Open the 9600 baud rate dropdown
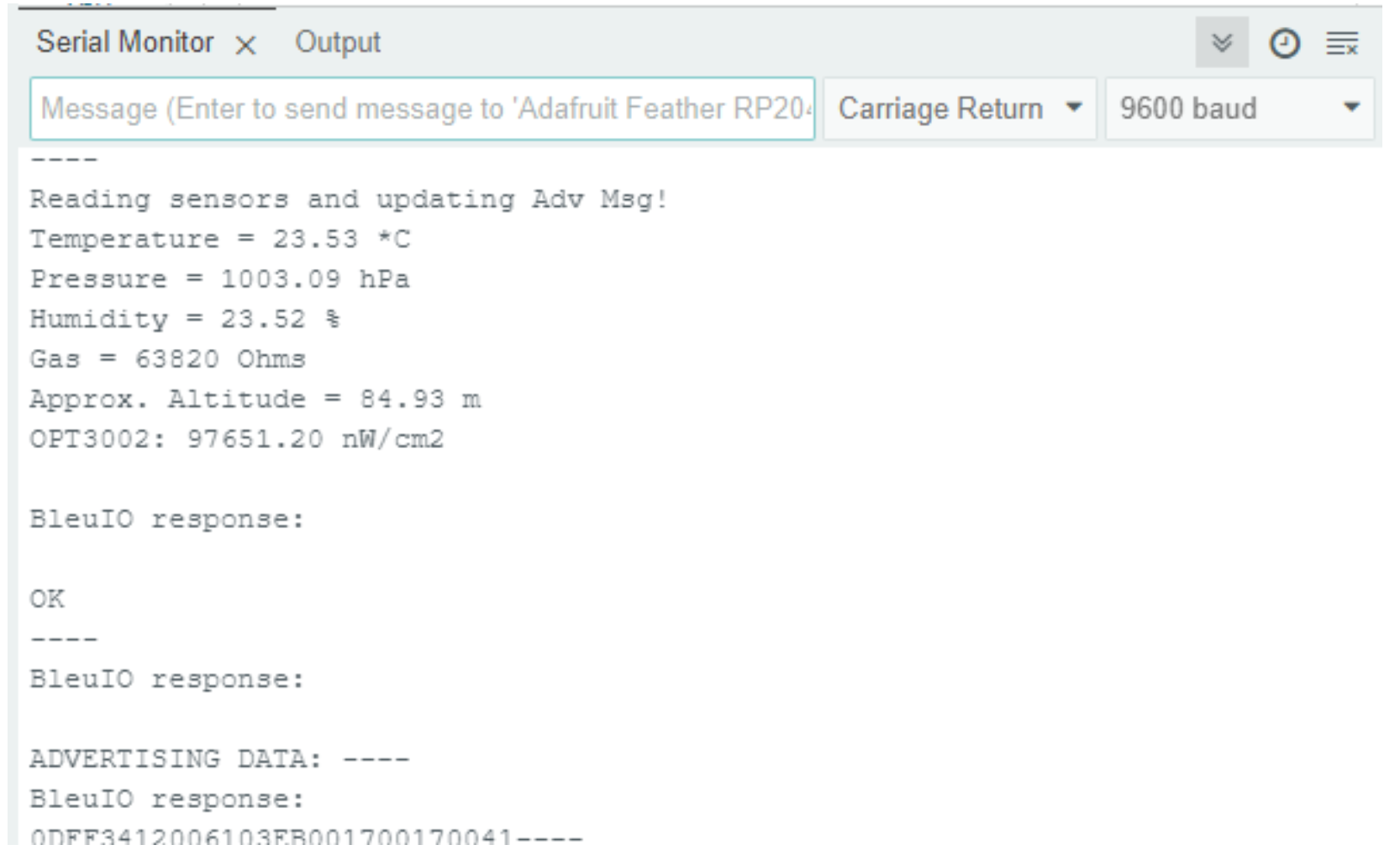The height and width of the screenshot is (866, 1400). (1239, 108)
